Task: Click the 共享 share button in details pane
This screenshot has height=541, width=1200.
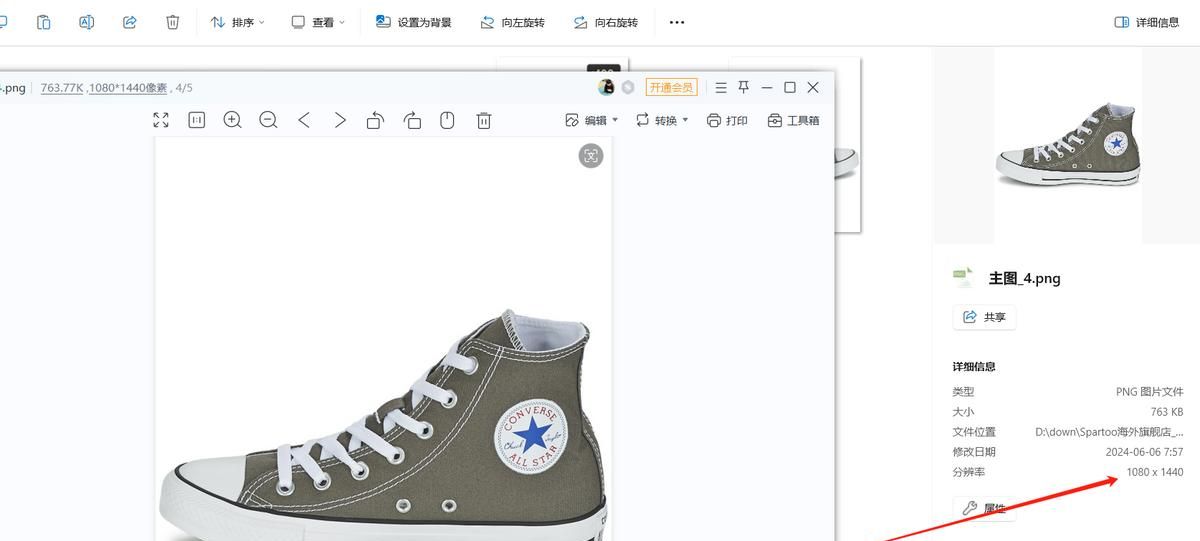Action: click(x=984, y=317)
